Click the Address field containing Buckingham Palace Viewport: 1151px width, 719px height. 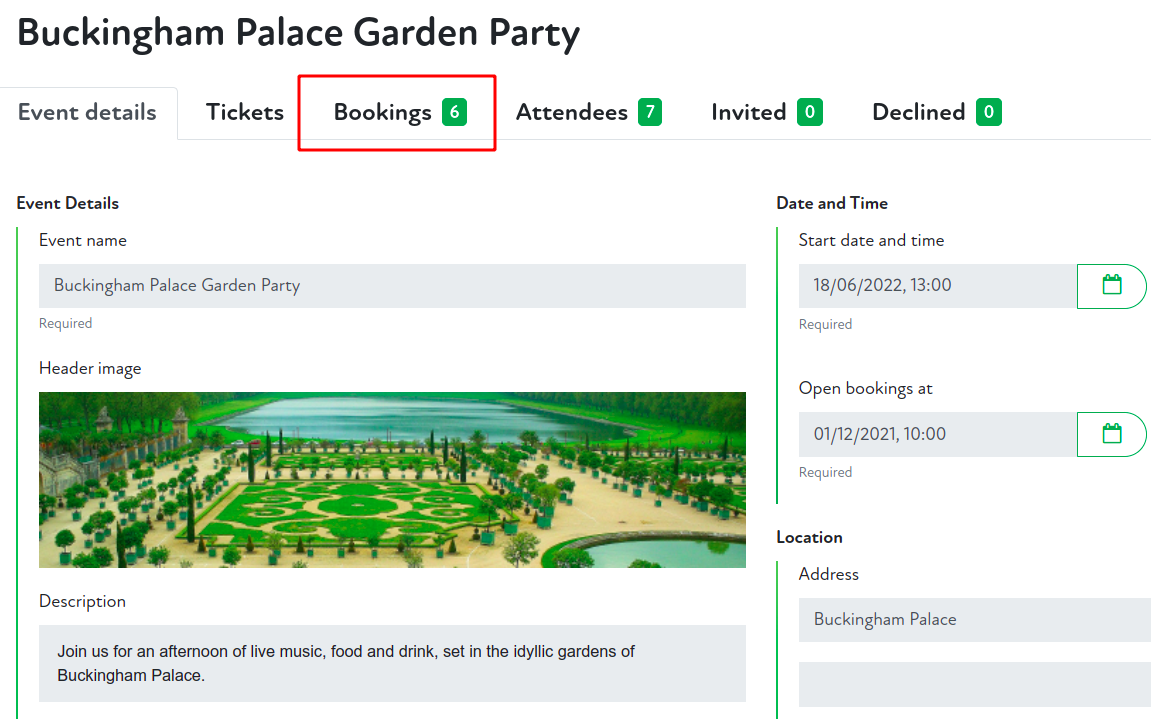(974, 620)
